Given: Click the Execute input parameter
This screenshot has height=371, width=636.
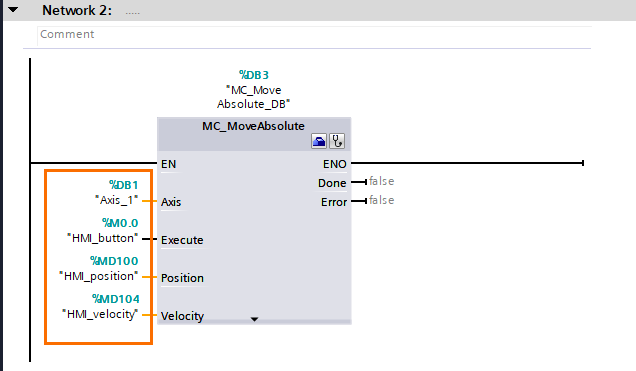Looking at the screenshot, I should (x=182, y=240).
